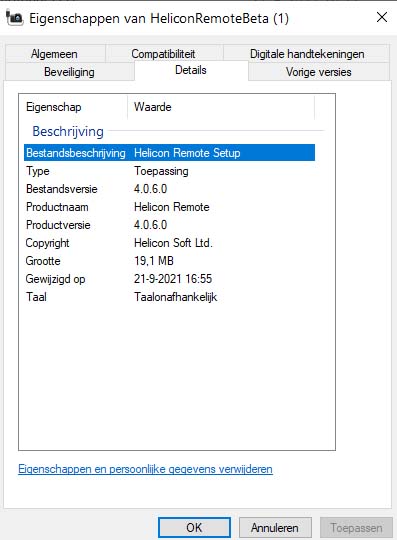Click the Helicon Remote Setup value
This screenshot has height=540, width=397.
[187, 153]
